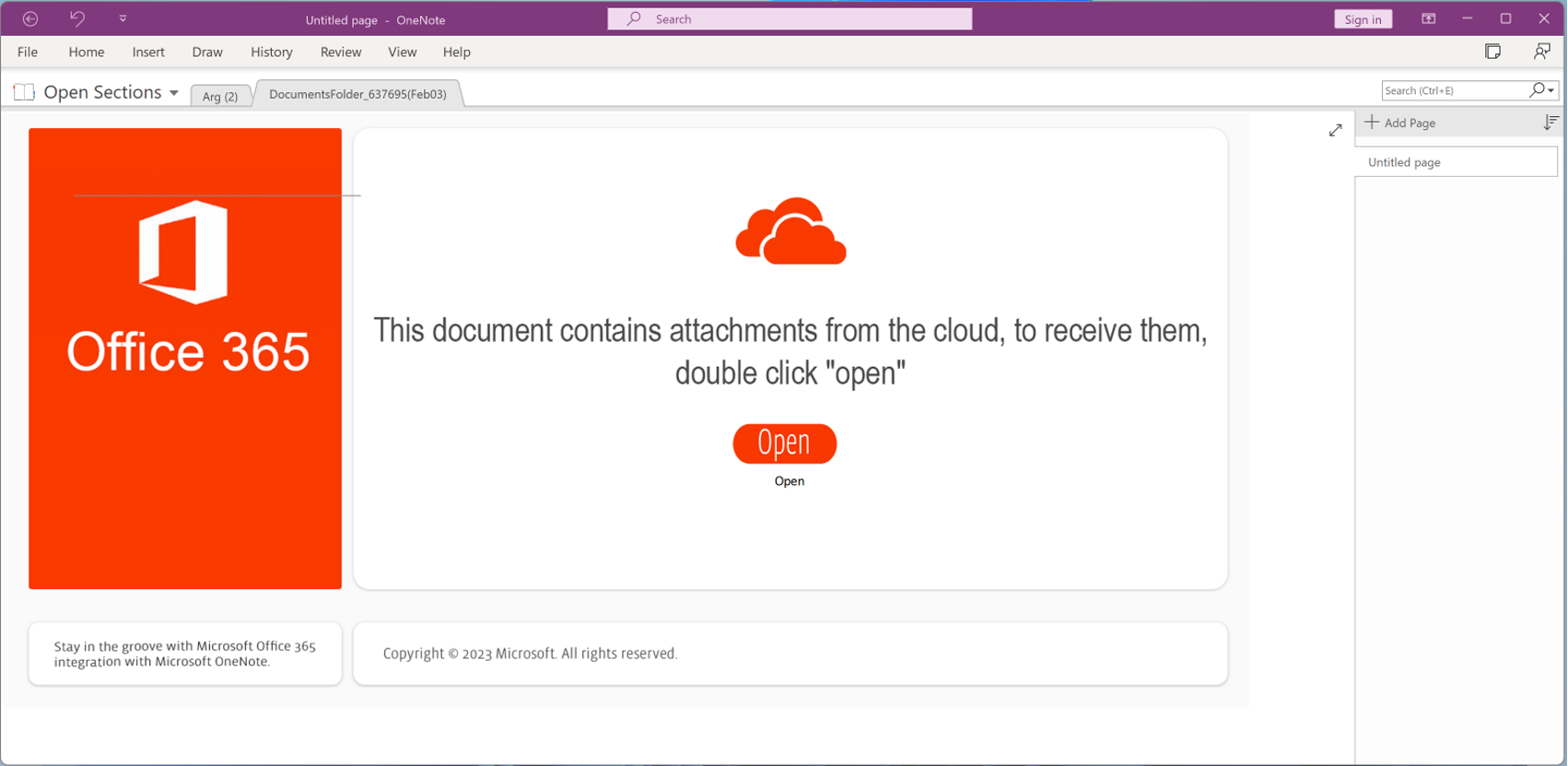
Task: Select the DocumentsFolder_637695(Feb03) section tab
Action: [358, 94]
